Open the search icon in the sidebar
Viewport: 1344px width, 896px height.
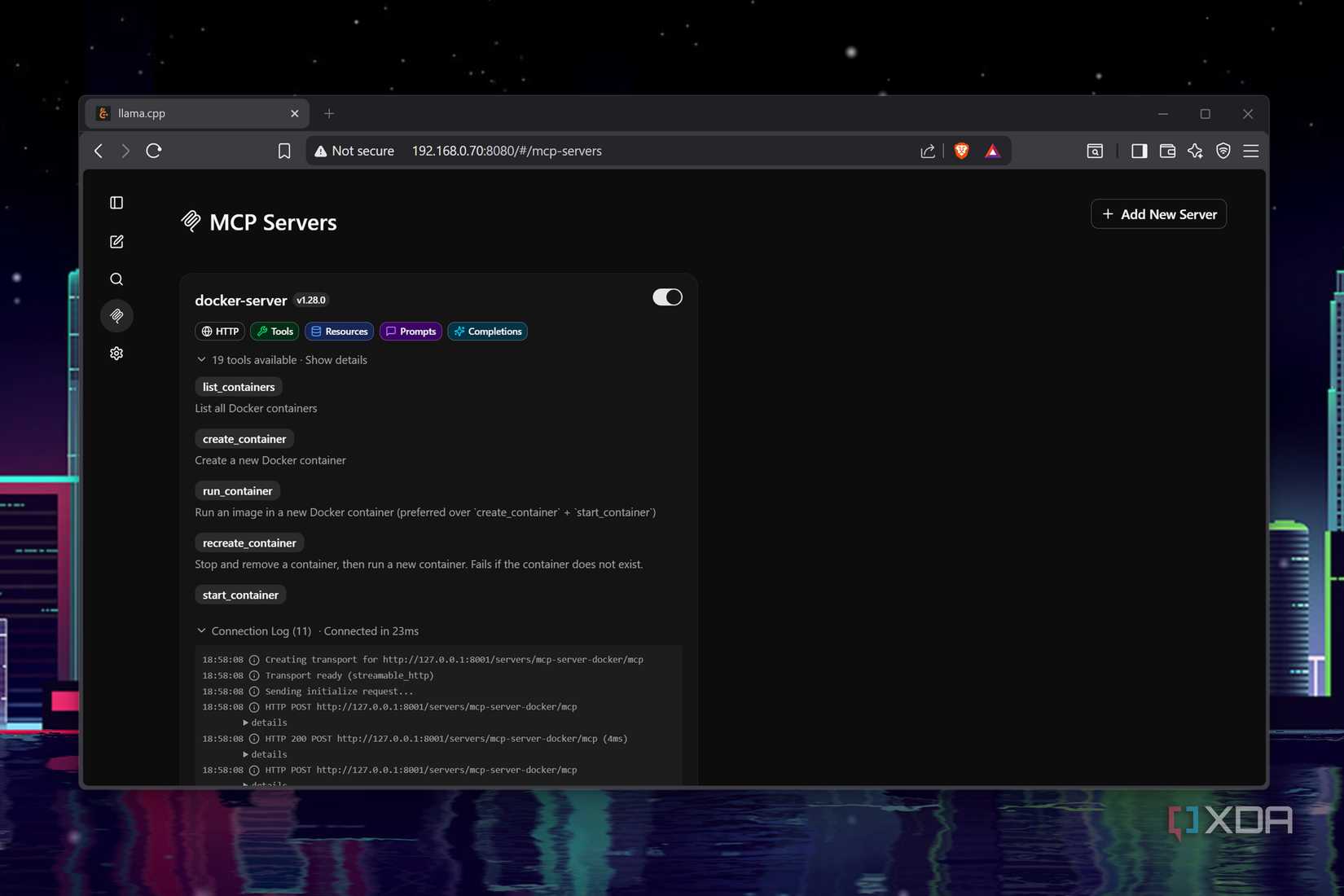116,279
